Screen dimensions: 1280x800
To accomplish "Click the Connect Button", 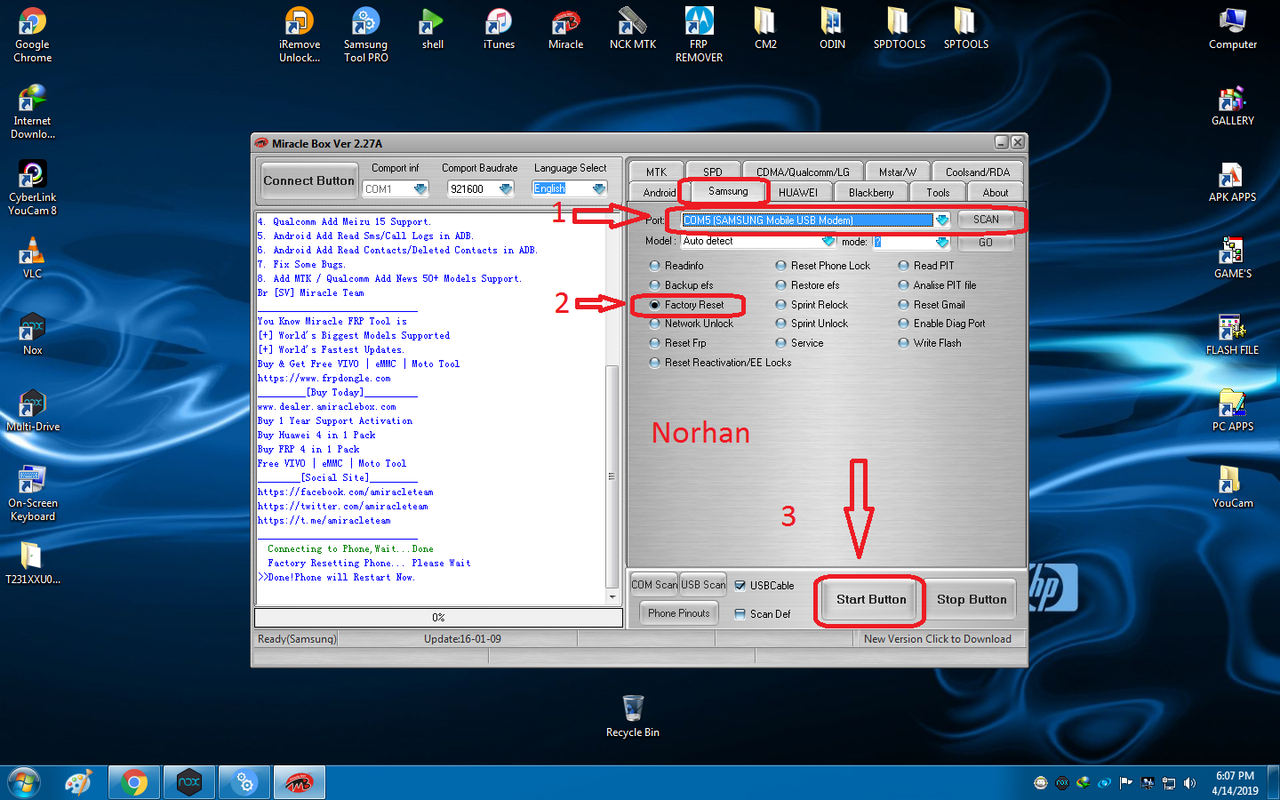I will [x=309, y=181].
